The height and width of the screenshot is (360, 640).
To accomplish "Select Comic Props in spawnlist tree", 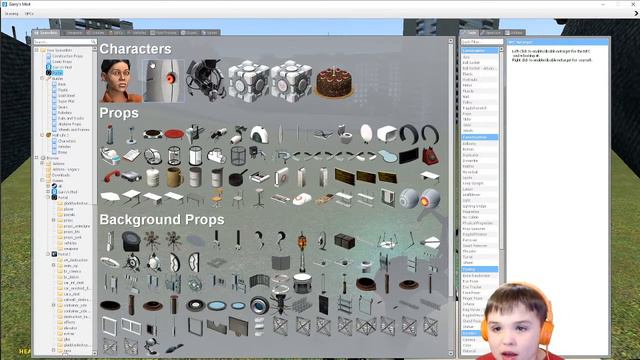I will pos(62,62).
